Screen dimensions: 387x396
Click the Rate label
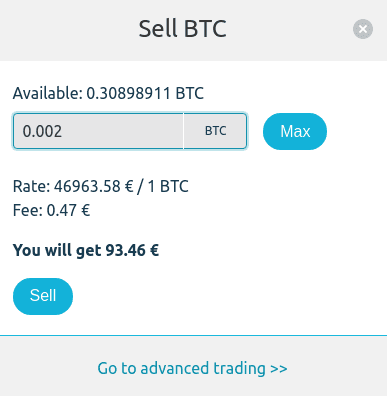coord(31,186)
